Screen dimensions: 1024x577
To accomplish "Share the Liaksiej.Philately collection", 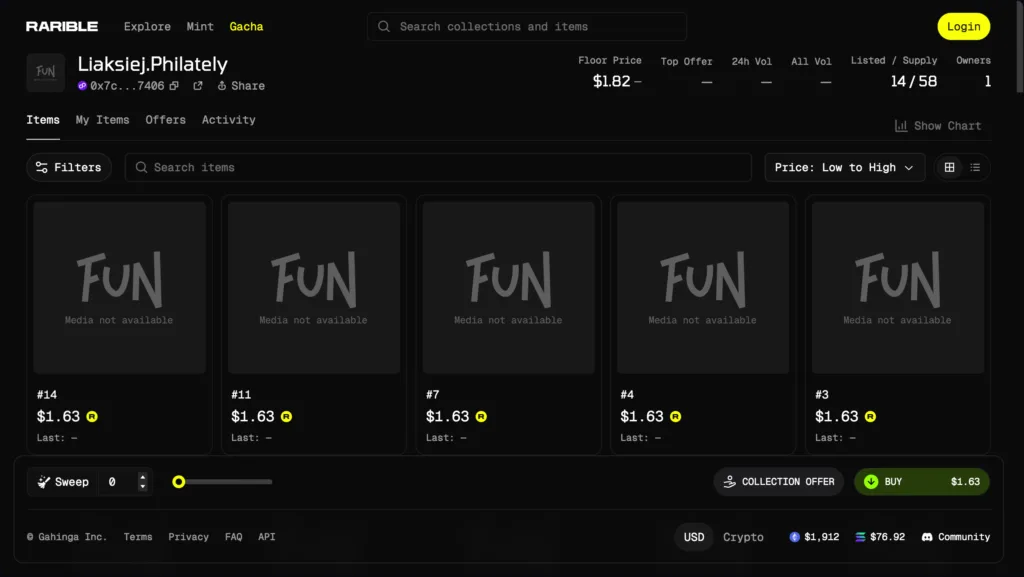I will (241, 86).
